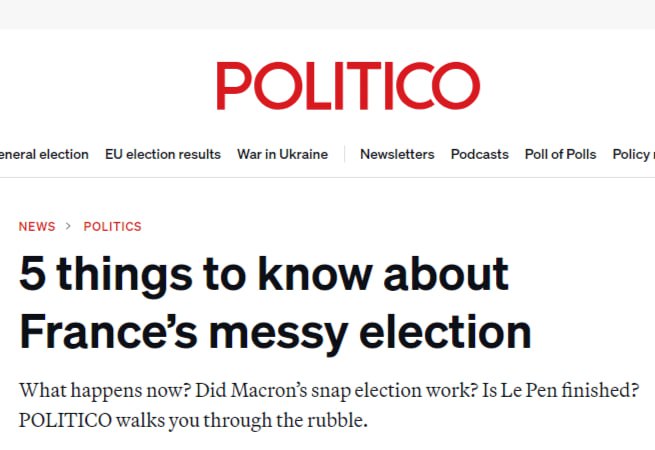The width and height of the screenshot is (655, 450).
Task: Click the chevron between NEWS and POLITICS
Action: pos(69,226)
